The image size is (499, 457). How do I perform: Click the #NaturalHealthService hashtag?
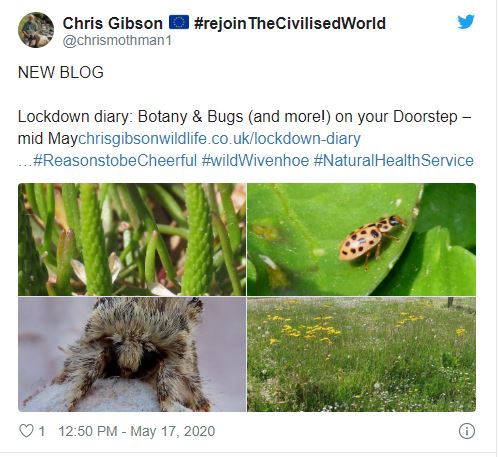pyautogui.click(x=394, y=160)
